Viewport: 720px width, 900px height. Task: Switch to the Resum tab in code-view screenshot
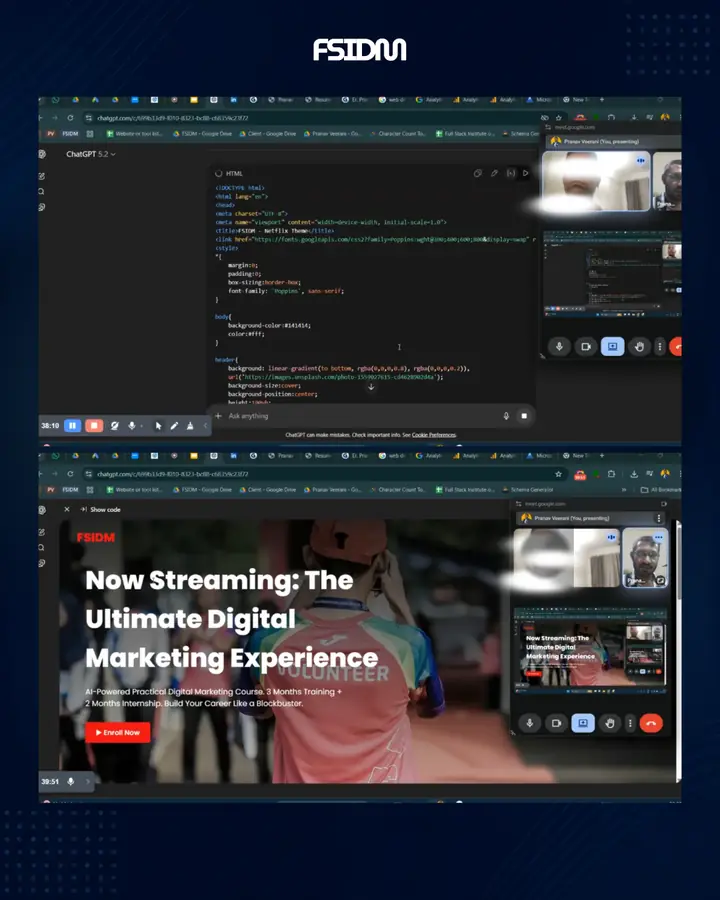(x=318, y=99)
